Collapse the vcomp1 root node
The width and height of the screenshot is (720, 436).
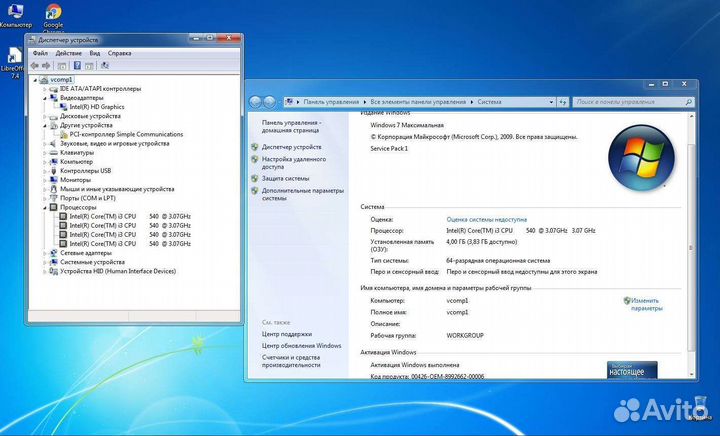(x=35, y=80)
